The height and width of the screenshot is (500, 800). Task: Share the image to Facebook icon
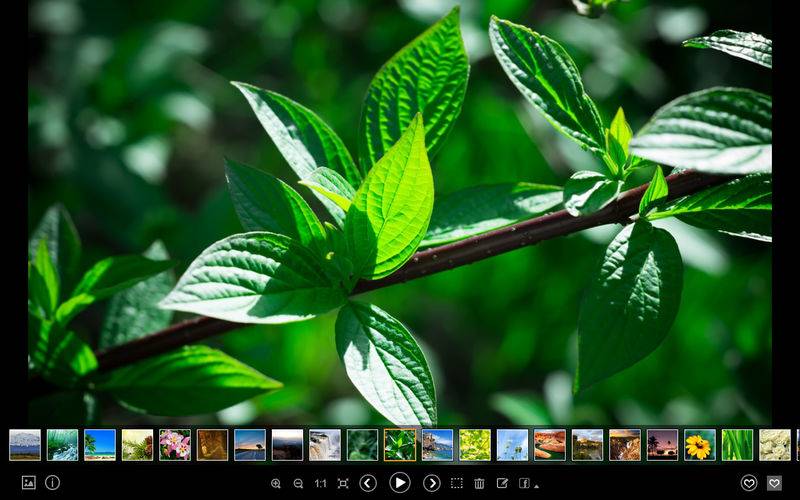(524, 483)
